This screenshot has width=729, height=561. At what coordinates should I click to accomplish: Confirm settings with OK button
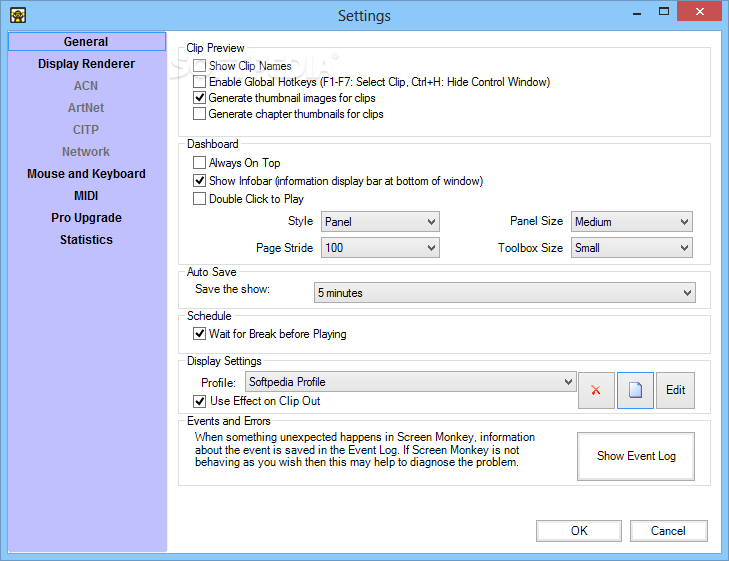pos(579,531)
